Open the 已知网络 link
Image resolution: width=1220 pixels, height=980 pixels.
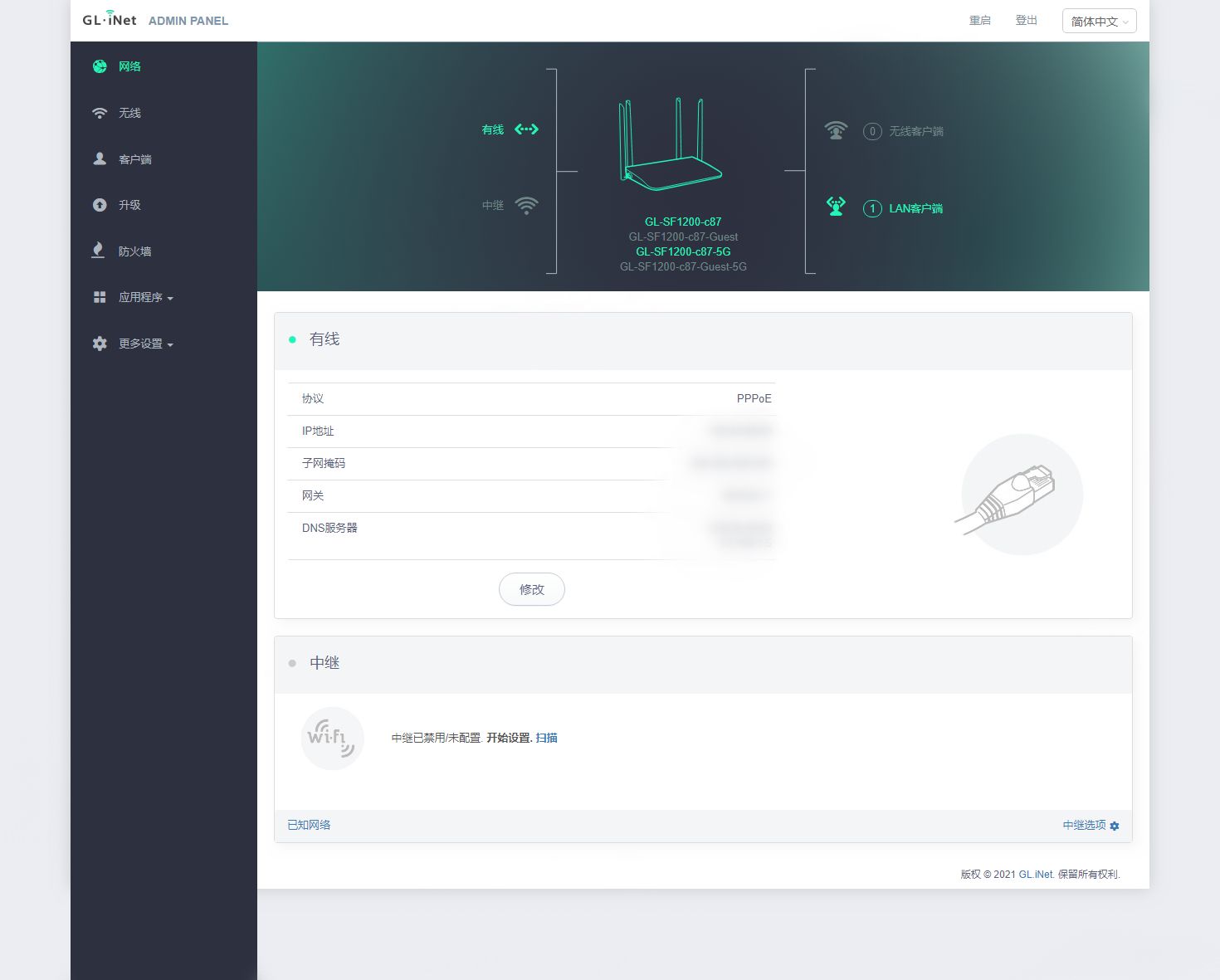point(309,825)
